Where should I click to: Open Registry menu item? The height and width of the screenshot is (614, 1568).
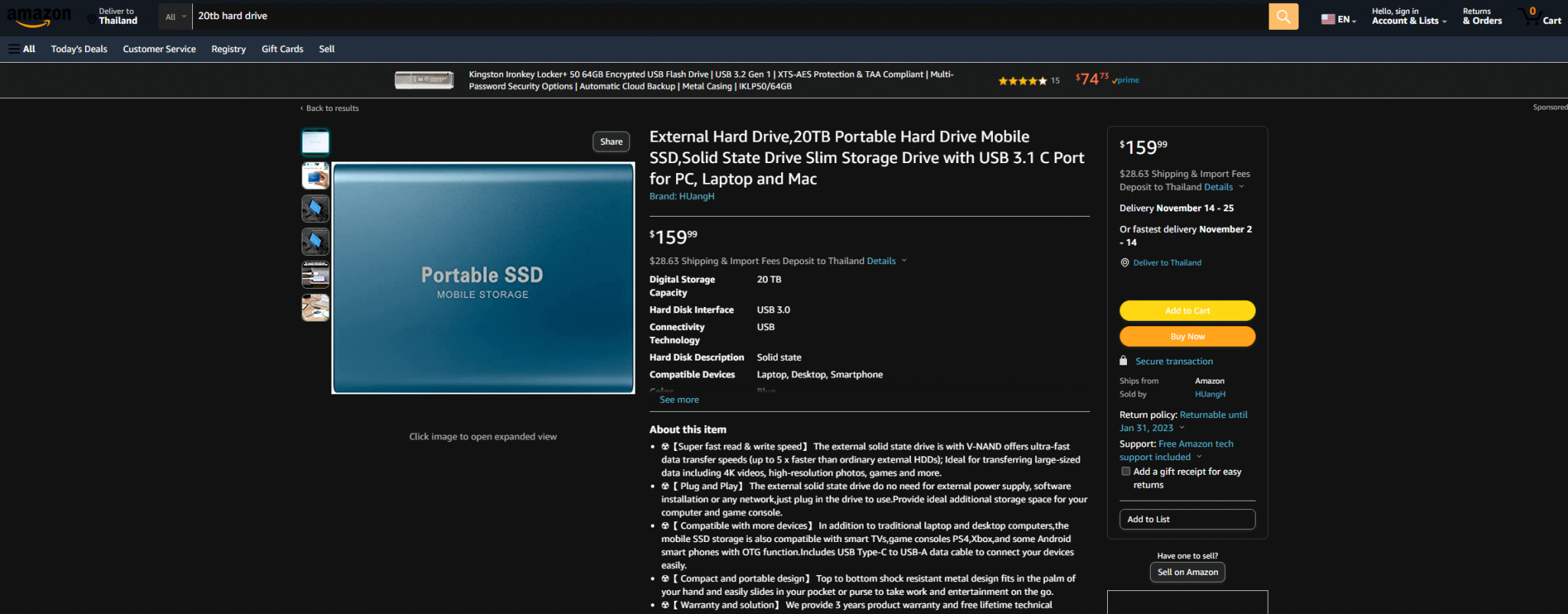point(229,49)
